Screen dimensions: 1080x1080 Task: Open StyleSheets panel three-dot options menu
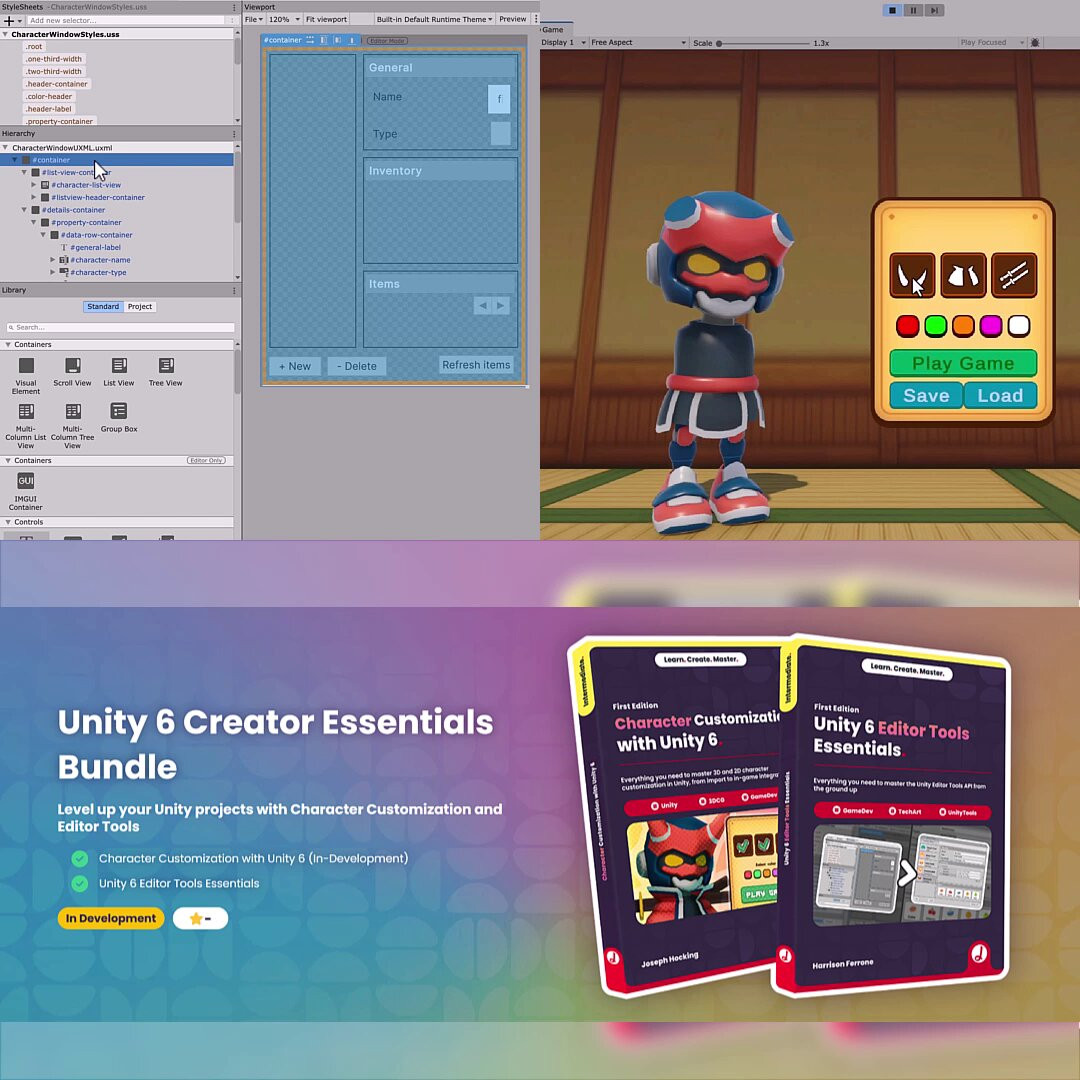pyautogui.click(x=234, y=7)
